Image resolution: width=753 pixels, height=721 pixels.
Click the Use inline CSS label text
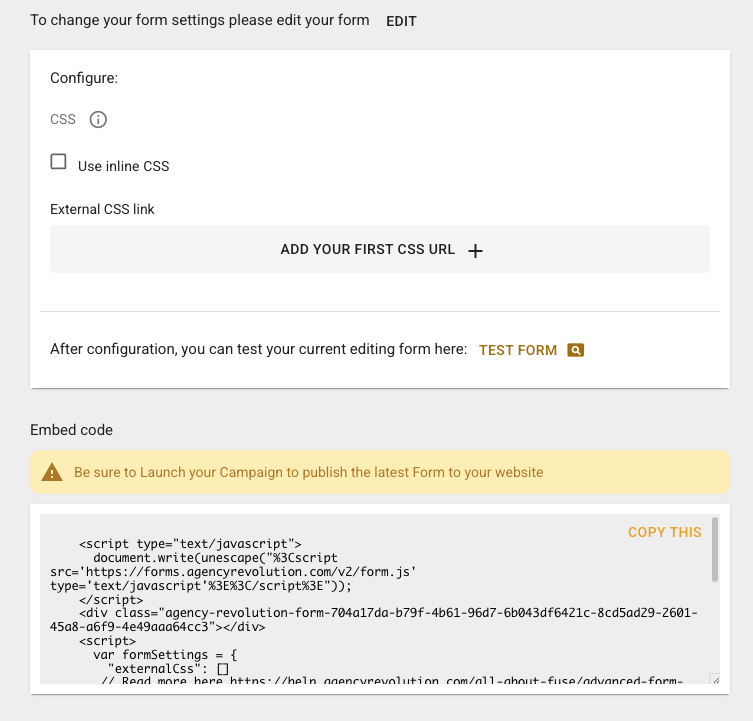pos(123,166)
